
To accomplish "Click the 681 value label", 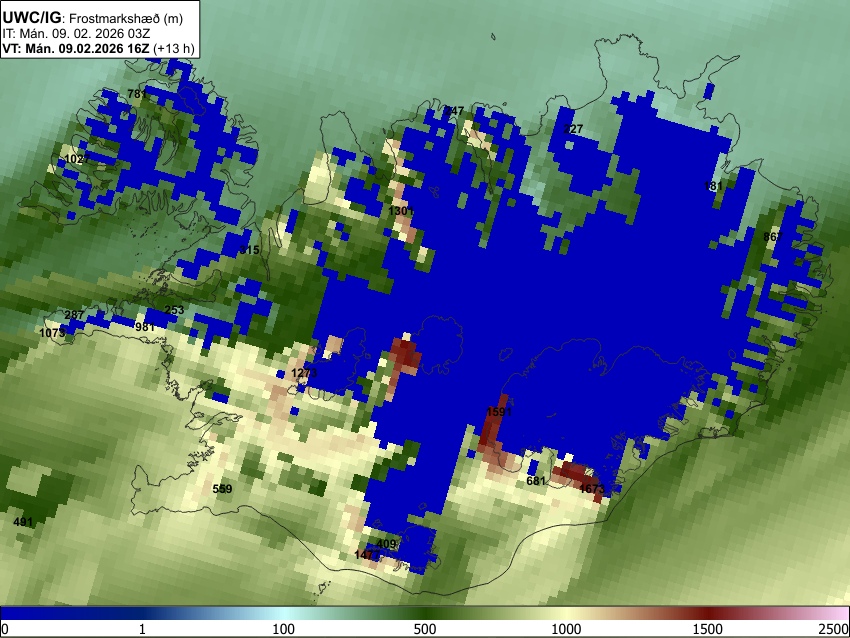I will point(536,481).
